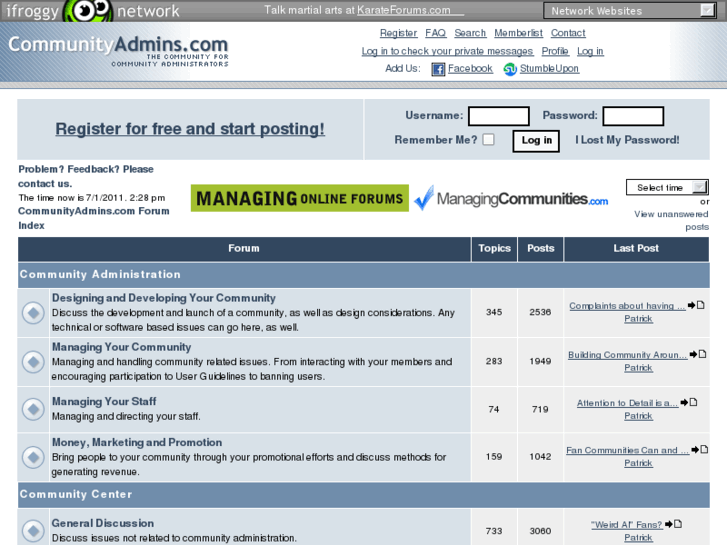Click the Problem? Feedback? Please contact us link

tap(86, 176)
